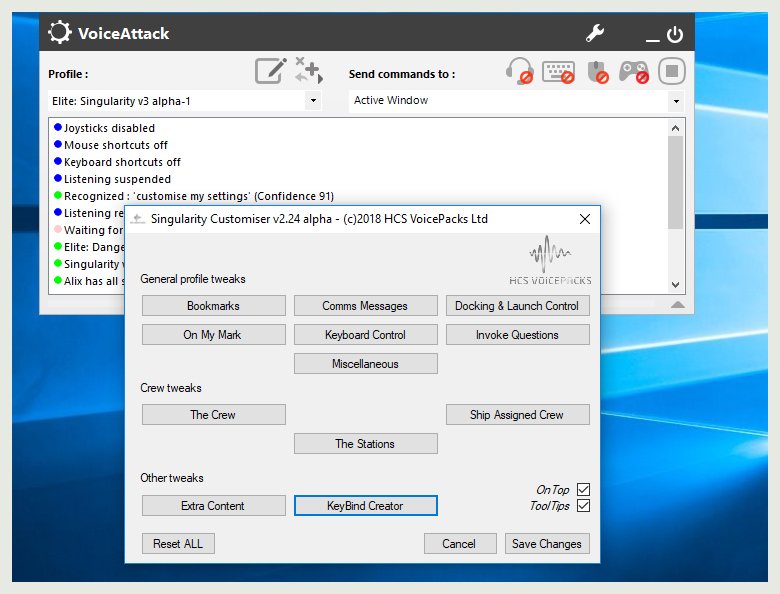The image size is (780, 594).
Task: Launch the KeyBind Creator
Action: click(365, 505)
